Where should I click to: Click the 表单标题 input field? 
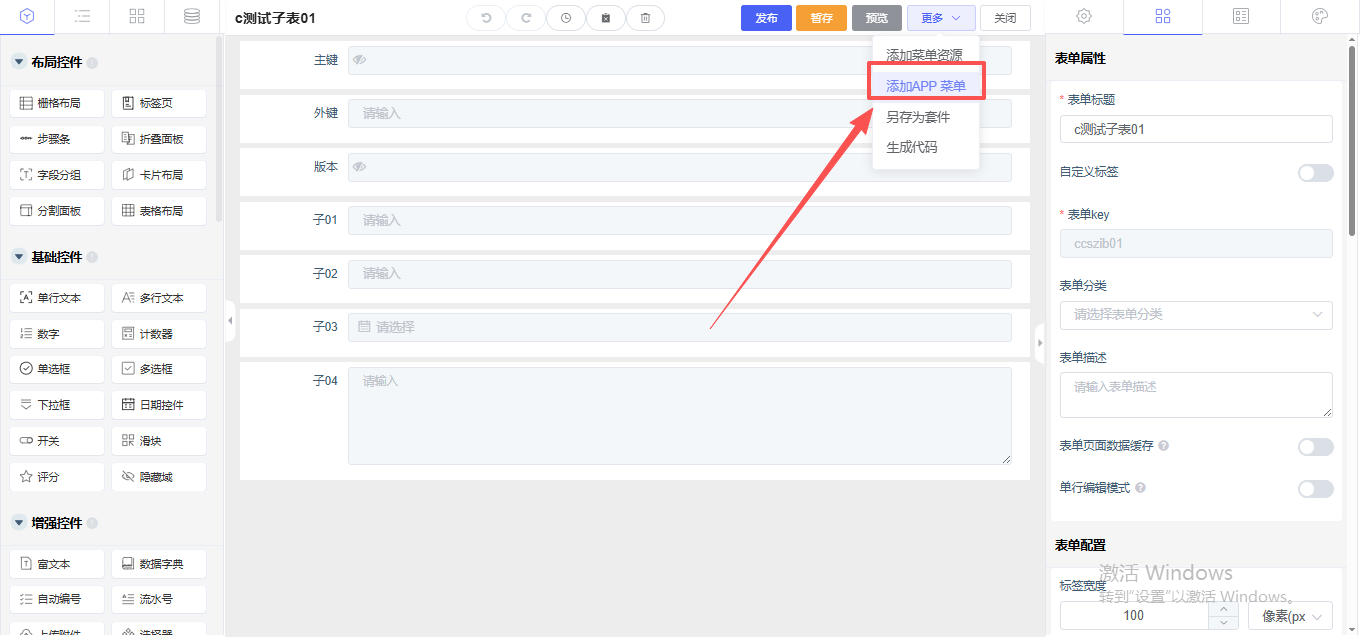1196,129
